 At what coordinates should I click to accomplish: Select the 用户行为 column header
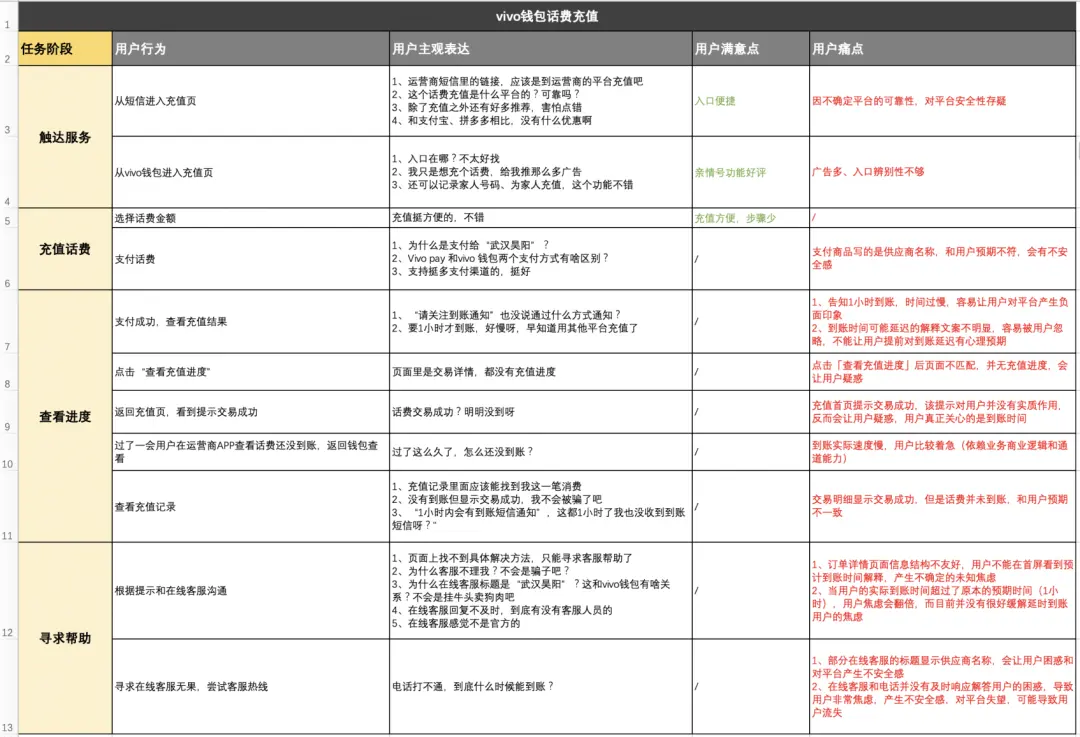point(250,48)
